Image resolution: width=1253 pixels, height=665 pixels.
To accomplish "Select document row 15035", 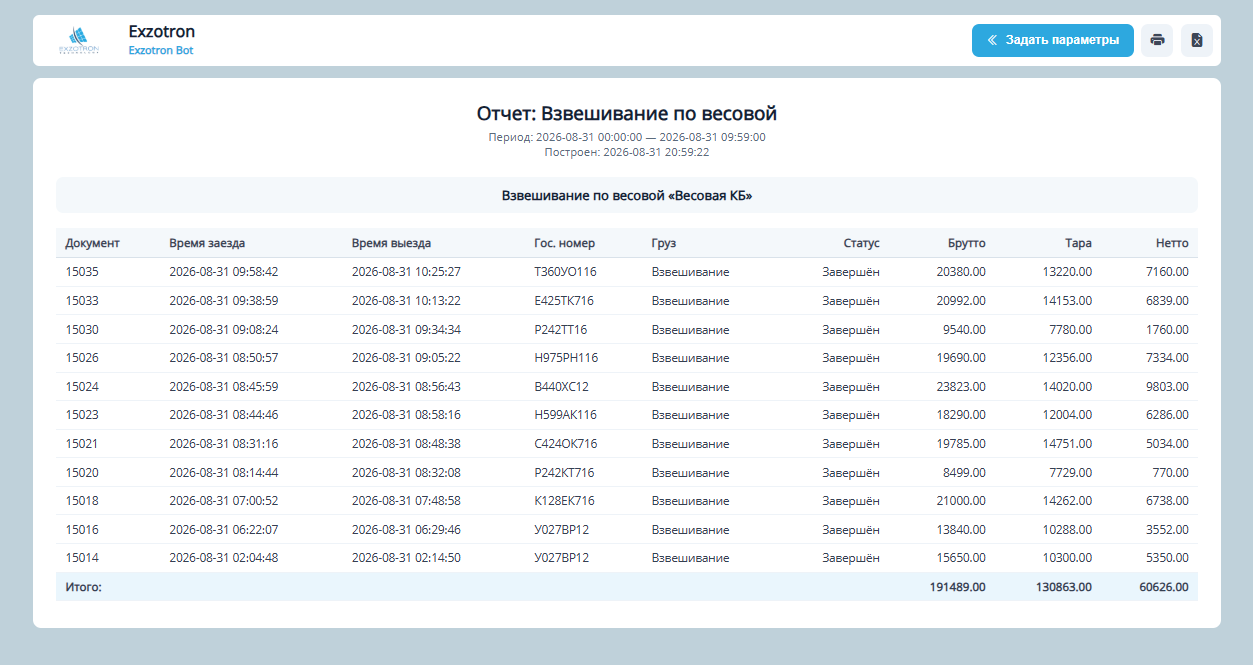I will [x=627, y=272].
